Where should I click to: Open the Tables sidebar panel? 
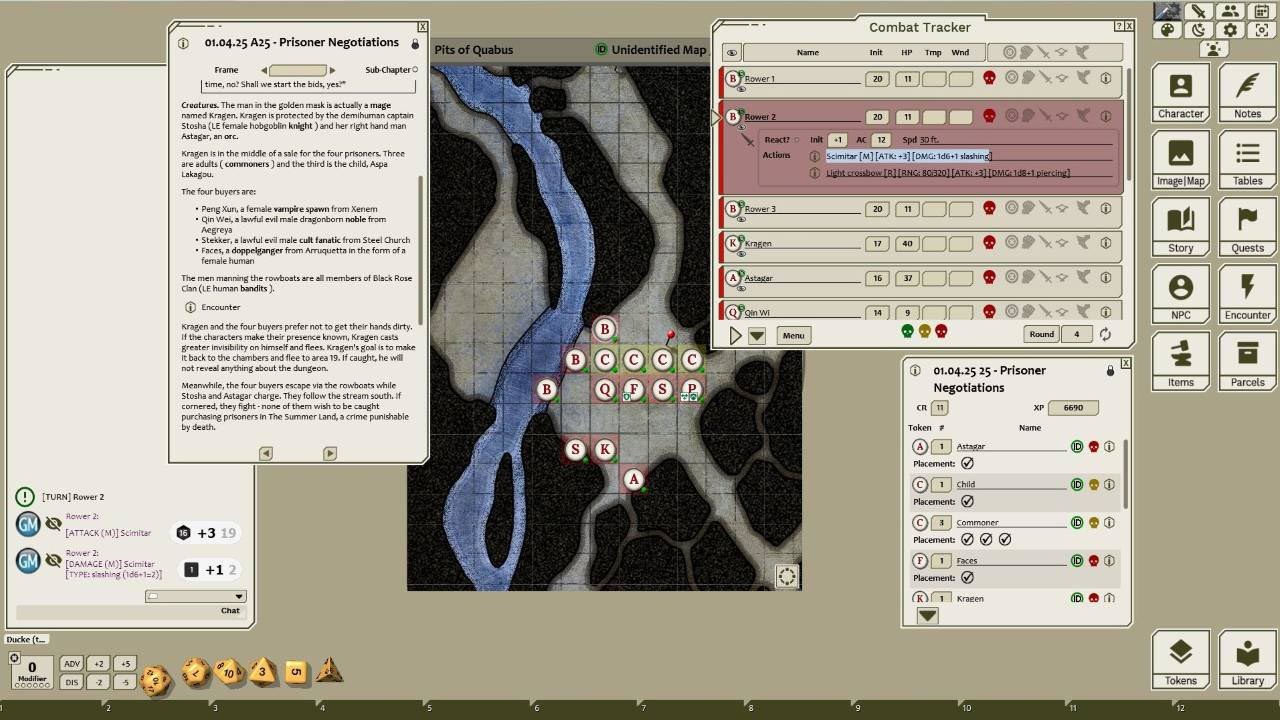[x=1247, y=161]
